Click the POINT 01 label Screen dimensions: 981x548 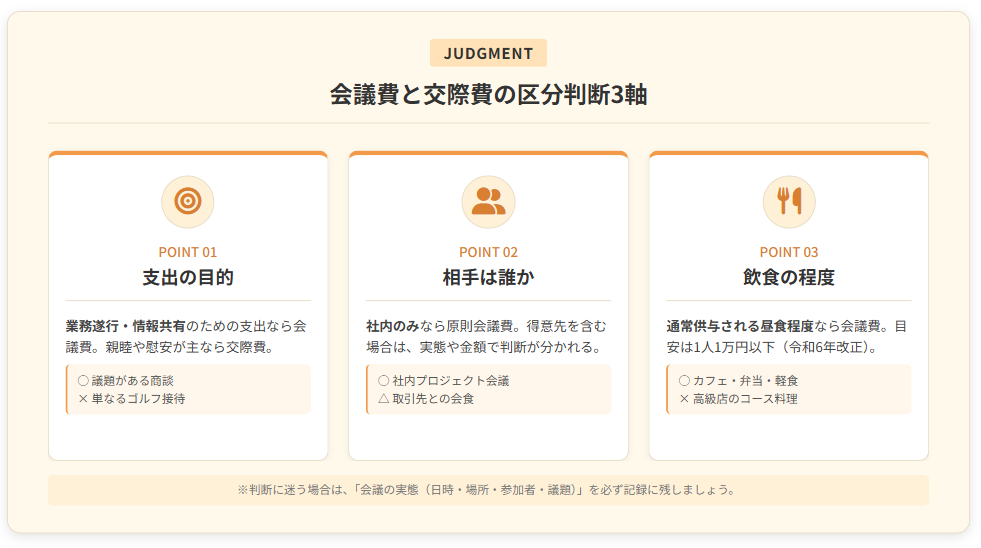pyautogui.click(x=188, y=252)
